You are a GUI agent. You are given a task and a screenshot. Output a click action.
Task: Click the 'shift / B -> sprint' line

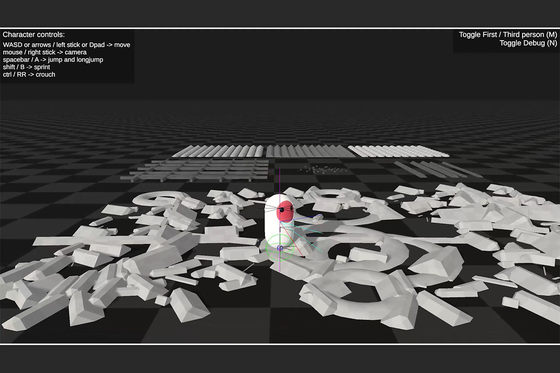coord(26,67)
